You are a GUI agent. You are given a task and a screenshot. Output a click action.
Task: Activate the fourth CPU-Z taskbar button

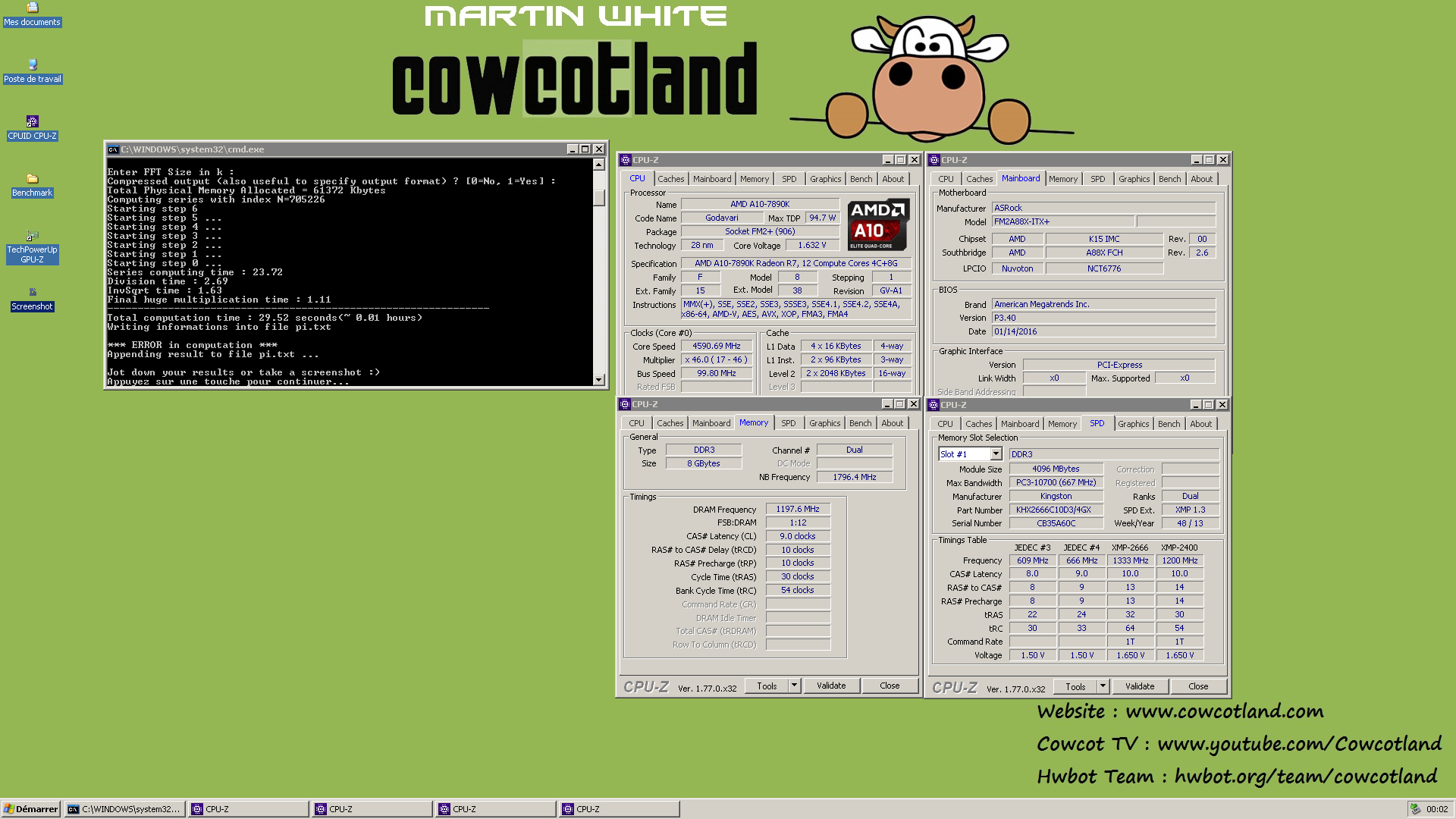tap(620, 809)
